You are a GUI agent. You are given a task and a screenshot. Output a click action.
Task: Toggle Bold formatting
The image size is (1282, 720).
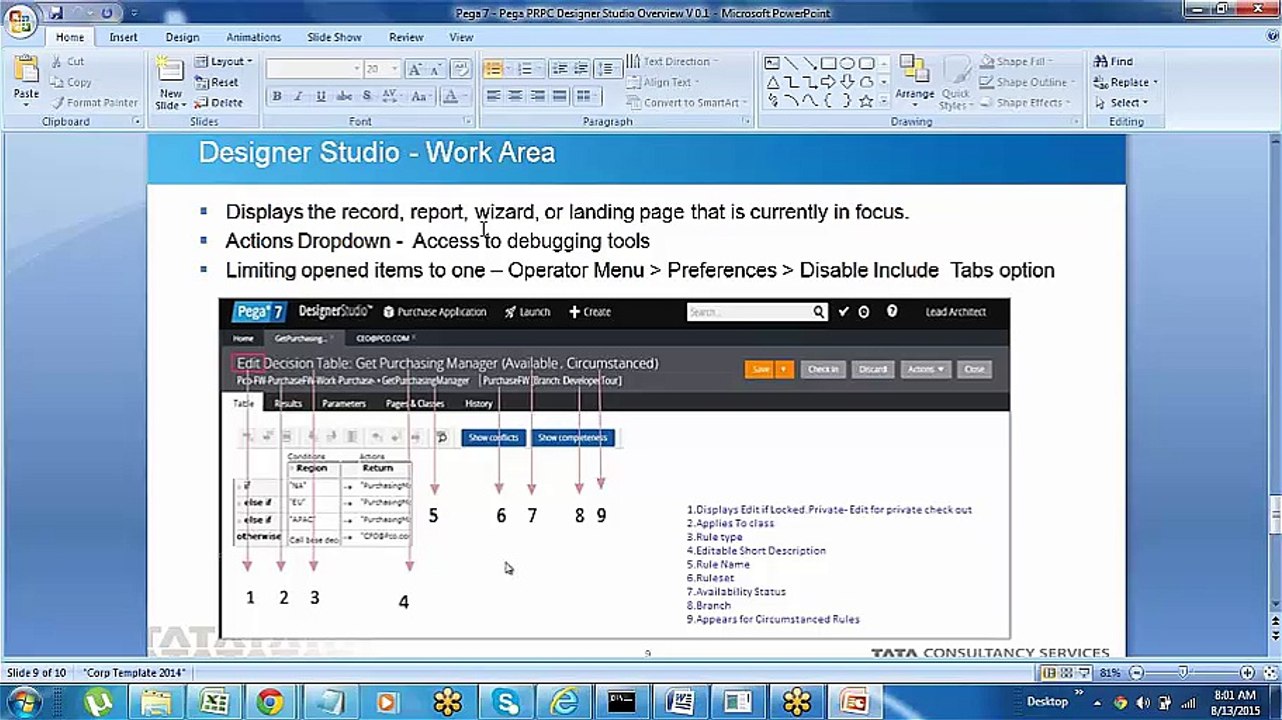click(277, 96)
